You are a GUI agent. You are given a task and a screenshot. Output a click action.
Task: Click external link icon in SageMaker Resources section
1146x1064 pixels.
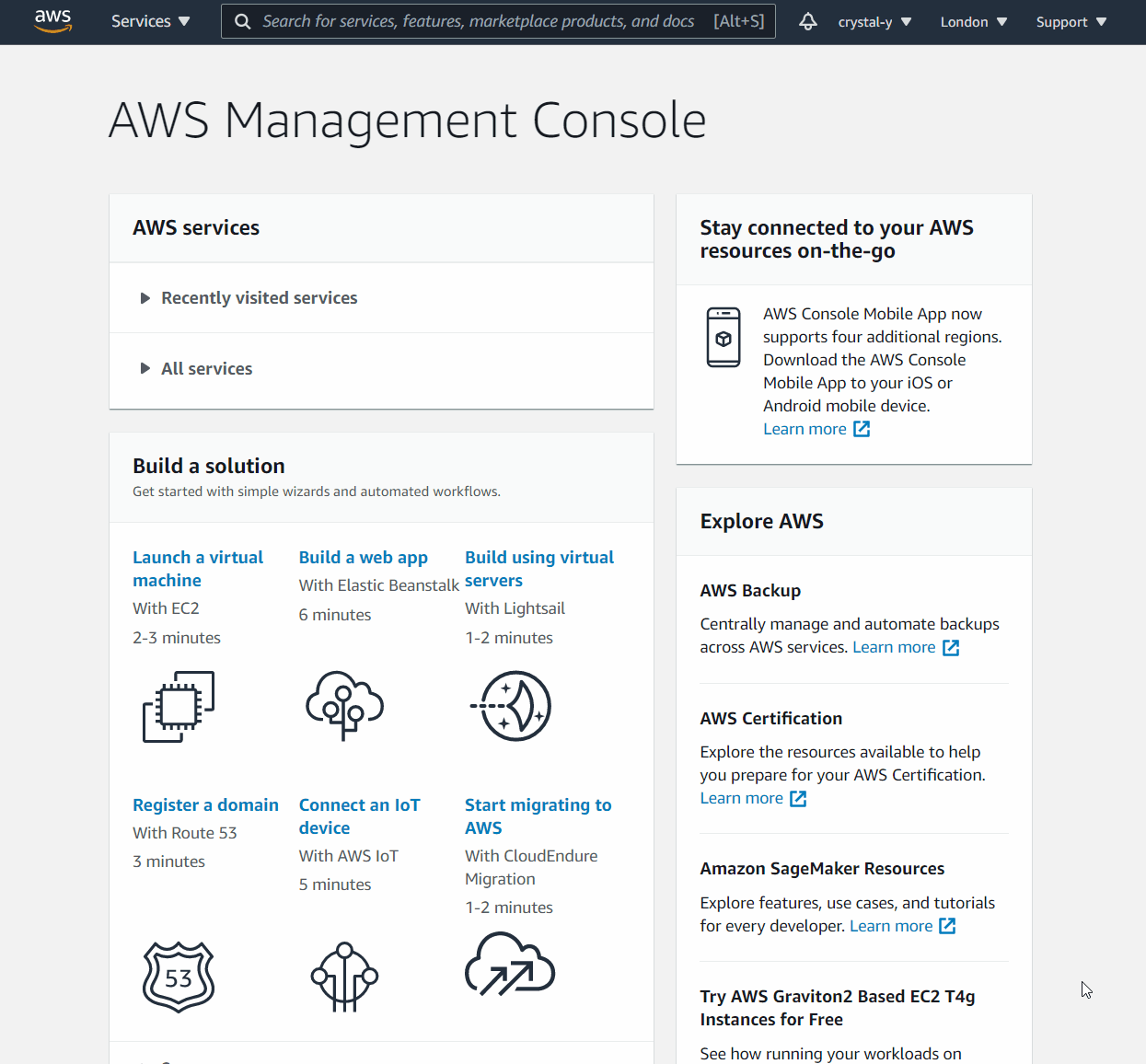point(947,926)
